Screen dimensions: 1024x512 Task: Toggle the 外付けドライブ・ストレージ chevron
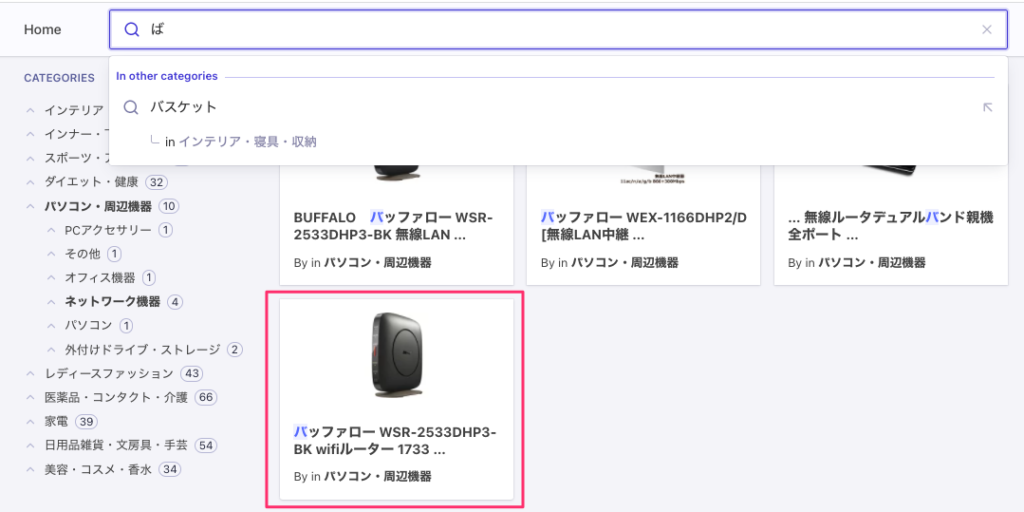[x=51, y=349]
